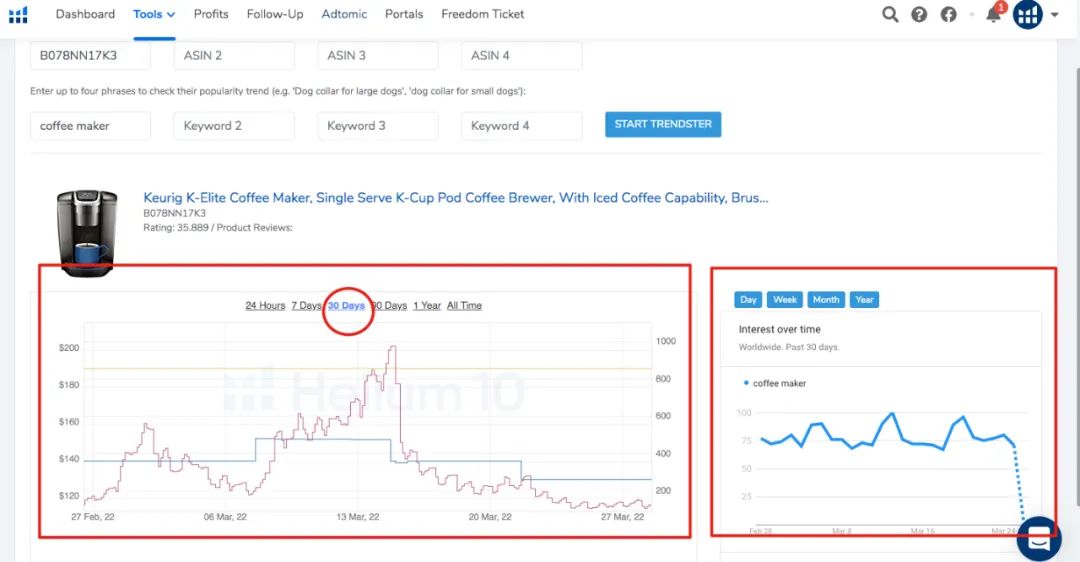Open the chat support bubble
This screenshot has height=562, width=1080.
[1039, 539]
